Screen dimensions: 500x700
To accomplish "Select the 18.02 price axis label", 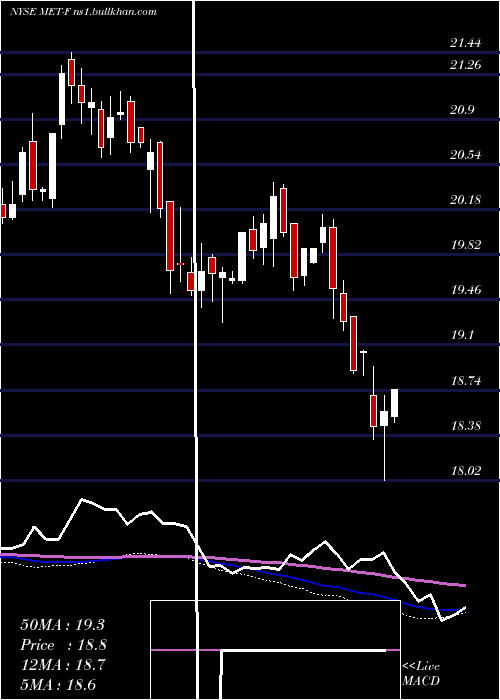I will click(466, 470).
